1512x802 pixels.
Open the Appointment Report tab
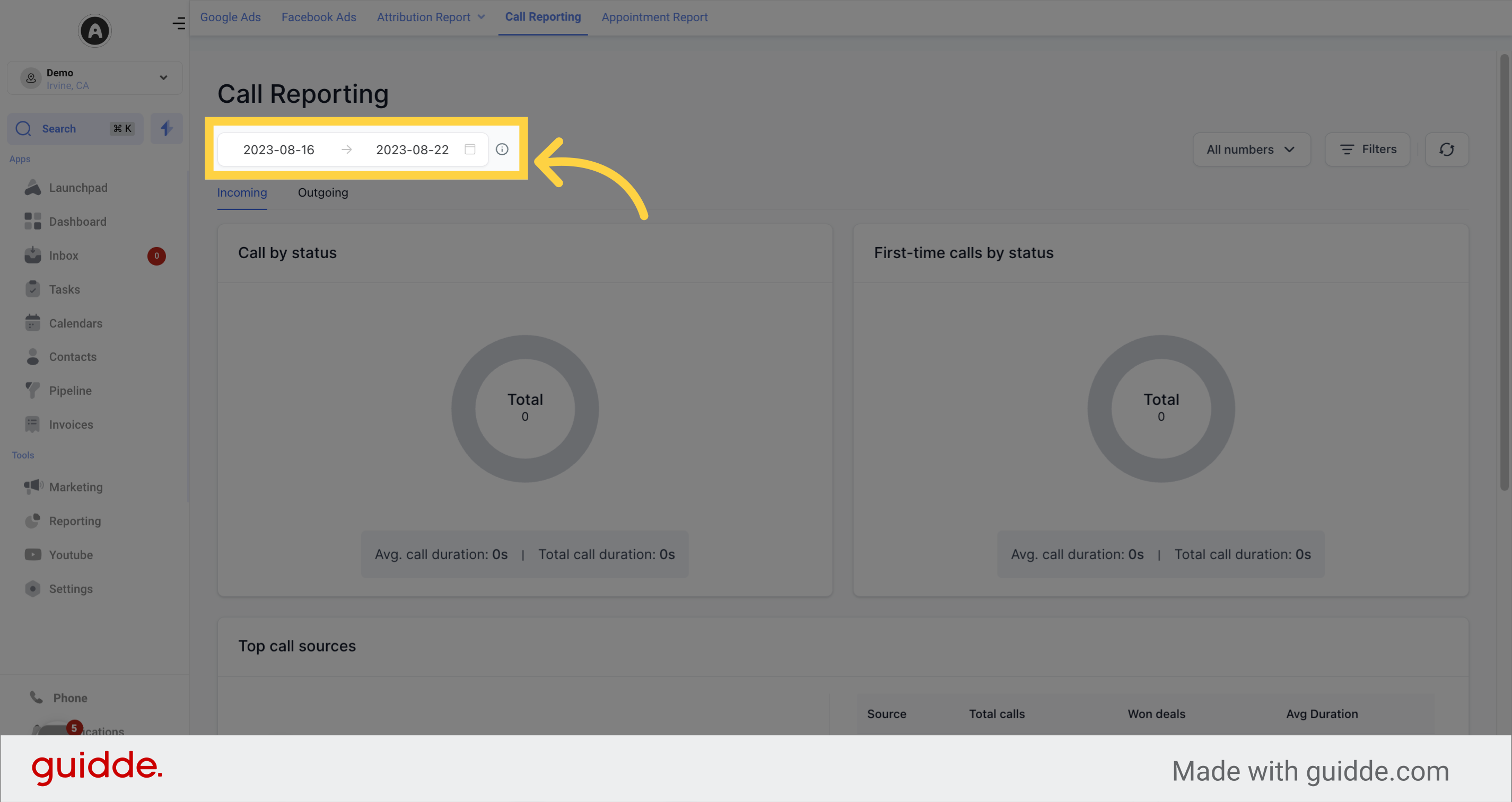654,17
